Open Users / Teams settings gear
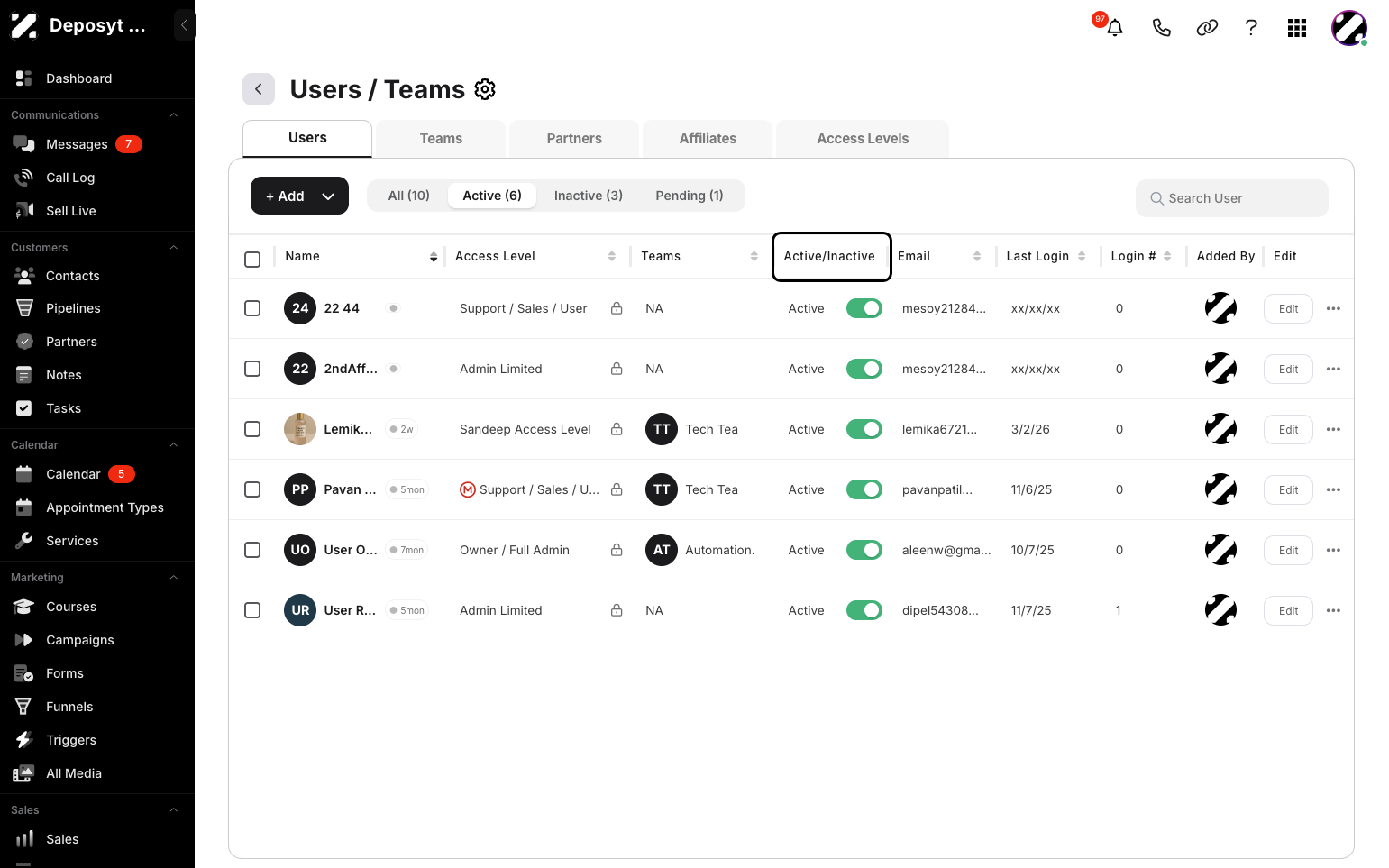 click(x=485, y=89)
